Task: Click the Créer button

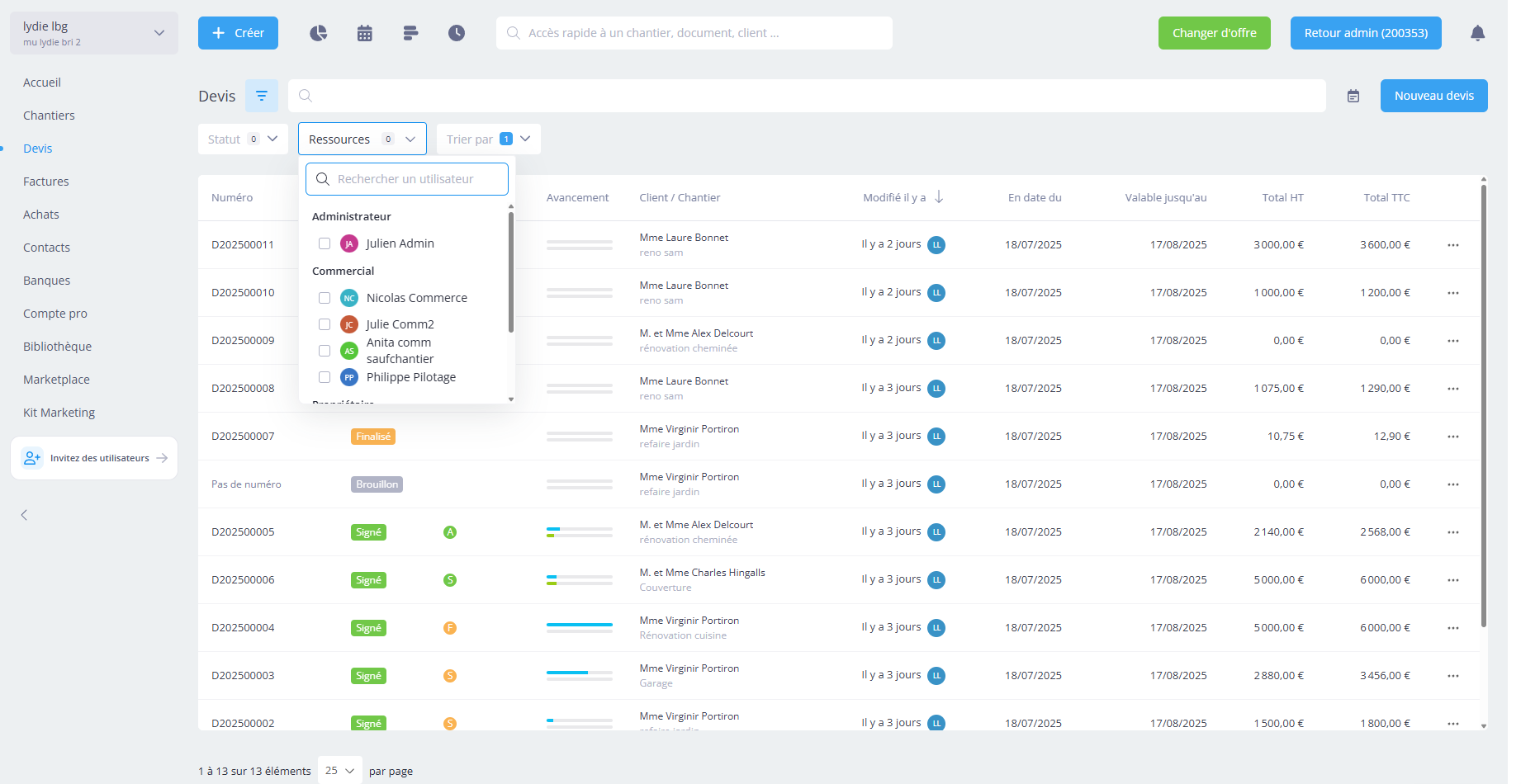Action: pyautogui.click(x=238, y=33)
